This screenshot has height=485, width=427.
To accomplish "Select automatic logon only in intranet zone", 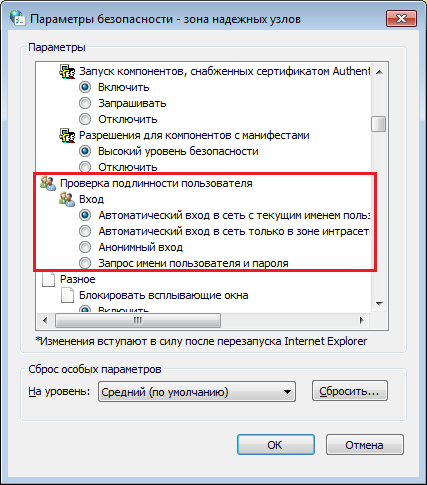I will tap(85, 231).
